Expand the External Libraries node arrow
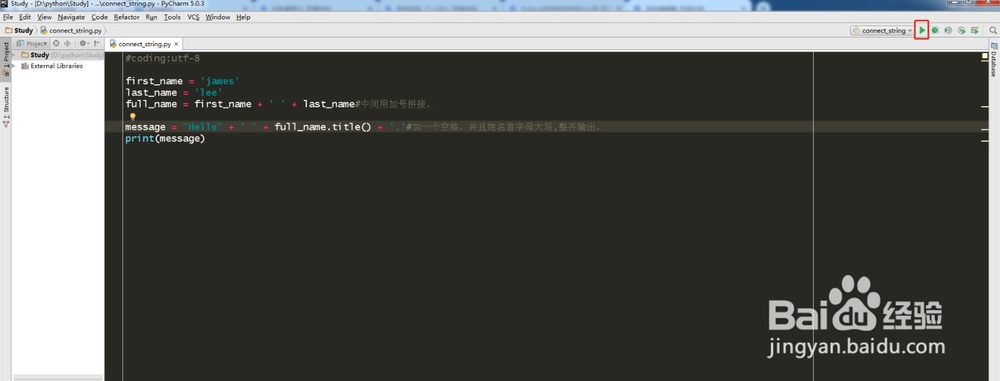This screenshot has width=1000, height=381. pos(14,66)
